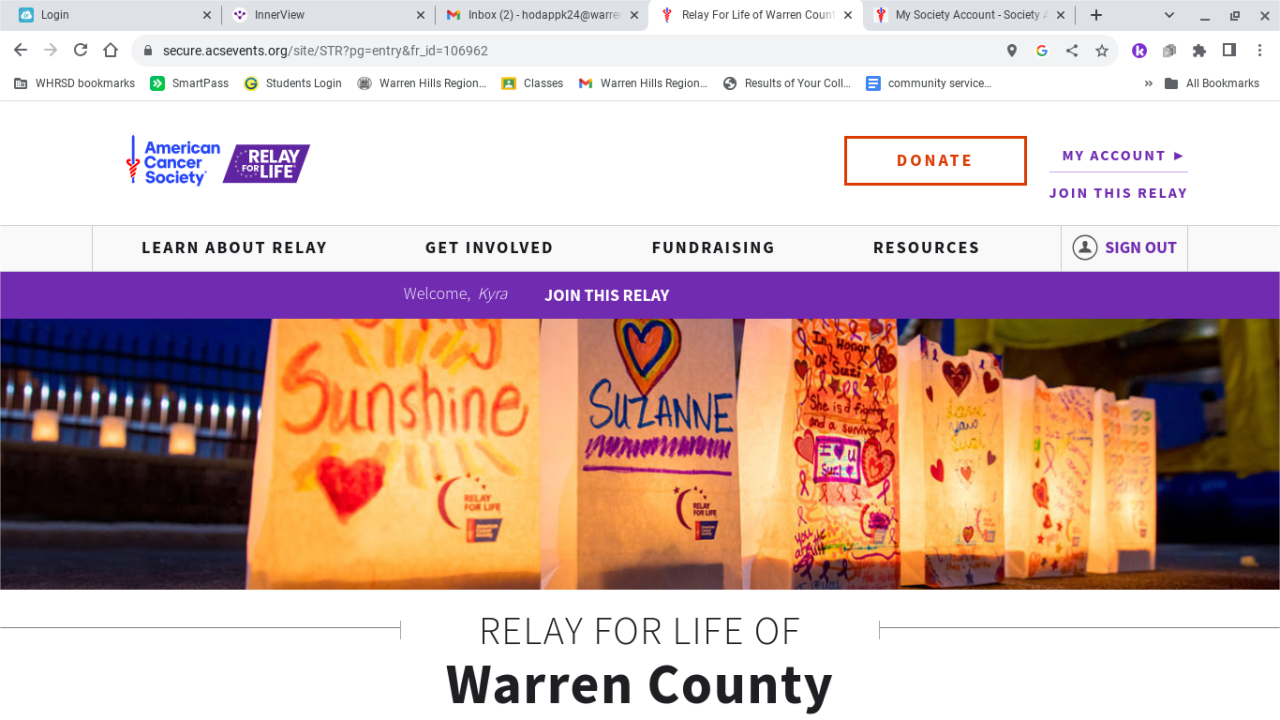Go to the browser home page icon
The width and height of the screenshot is (1280, 720).
pyautogui.click(x=111, y=50)
